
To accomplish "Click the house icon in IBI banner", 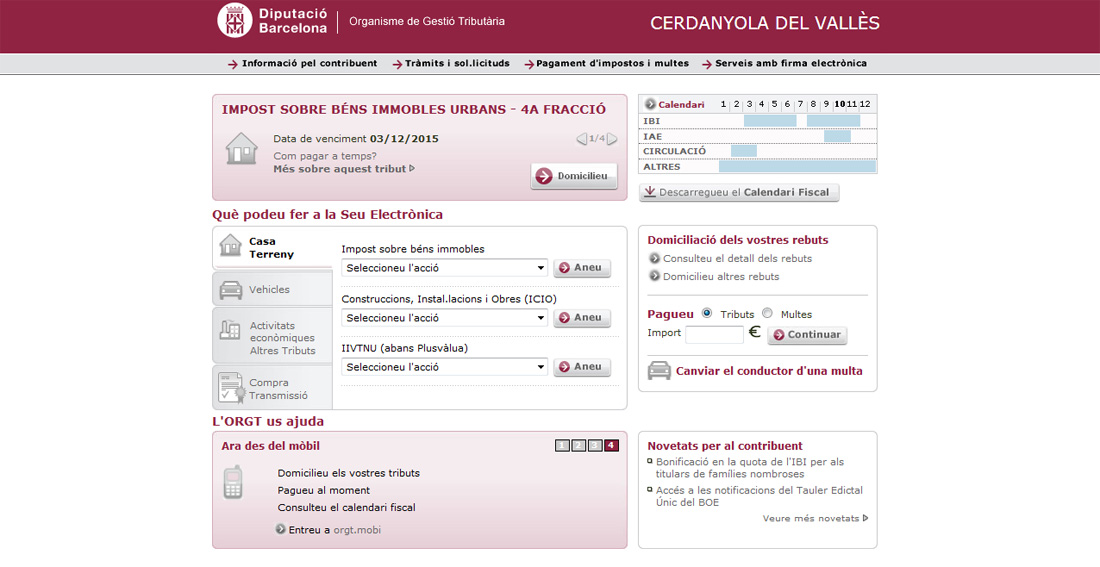I will (x=241, y=148).
